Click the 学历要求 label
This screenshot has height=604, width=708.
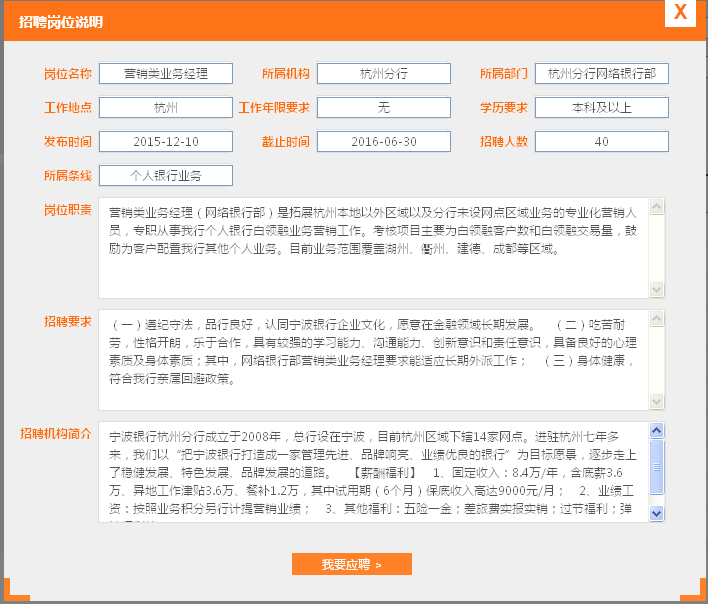[504, 107]
